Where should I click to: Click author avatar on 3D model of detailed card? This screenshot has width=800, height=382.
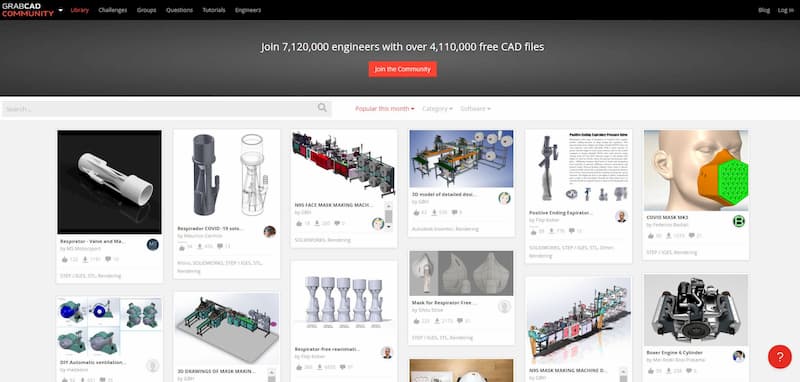[x=505, y=198]
